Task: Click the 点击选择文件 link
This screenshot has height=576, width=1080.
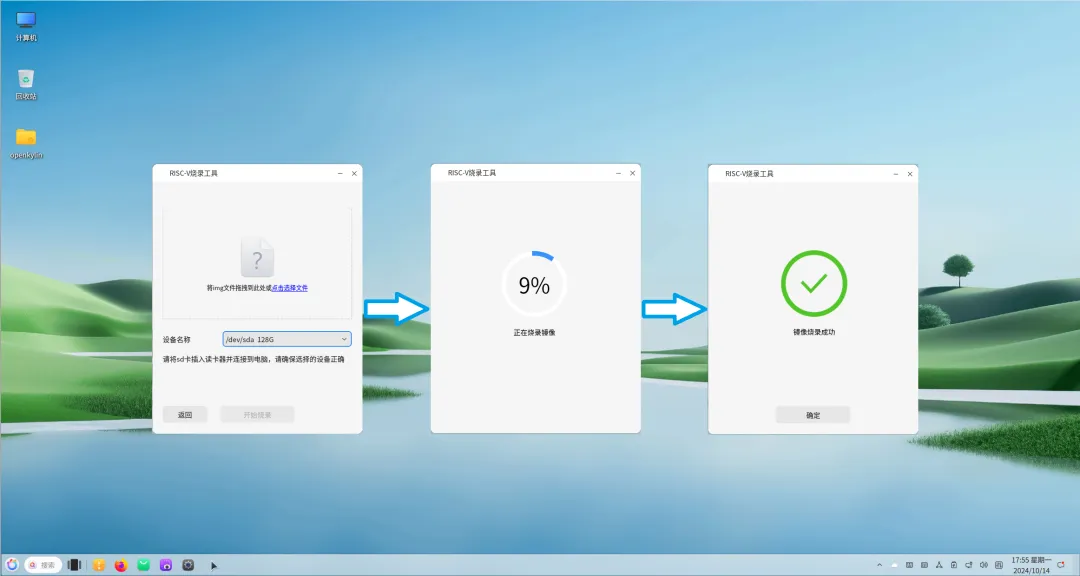Action: point(290,287)
